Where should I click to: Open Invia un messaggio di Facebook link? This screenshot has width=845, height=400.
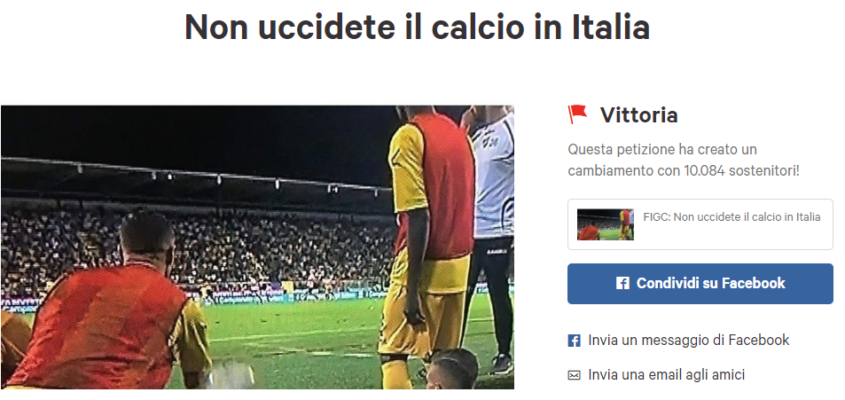[689, 340]
